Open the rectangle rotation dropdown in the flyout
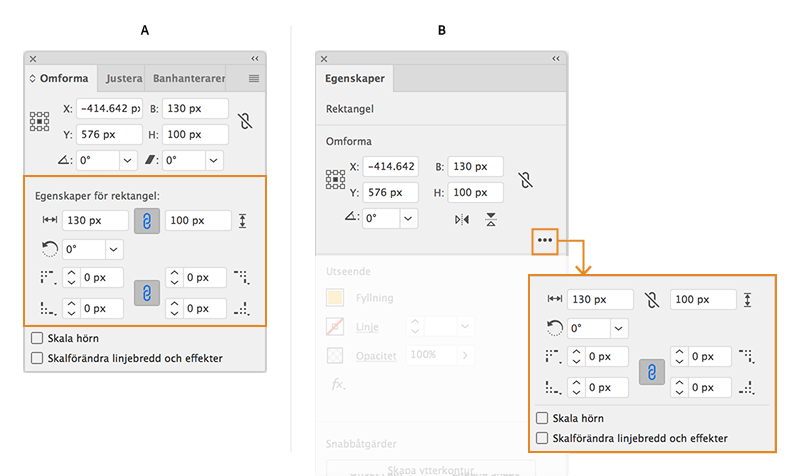Screen dimensions: 800x476 [620, 328]
